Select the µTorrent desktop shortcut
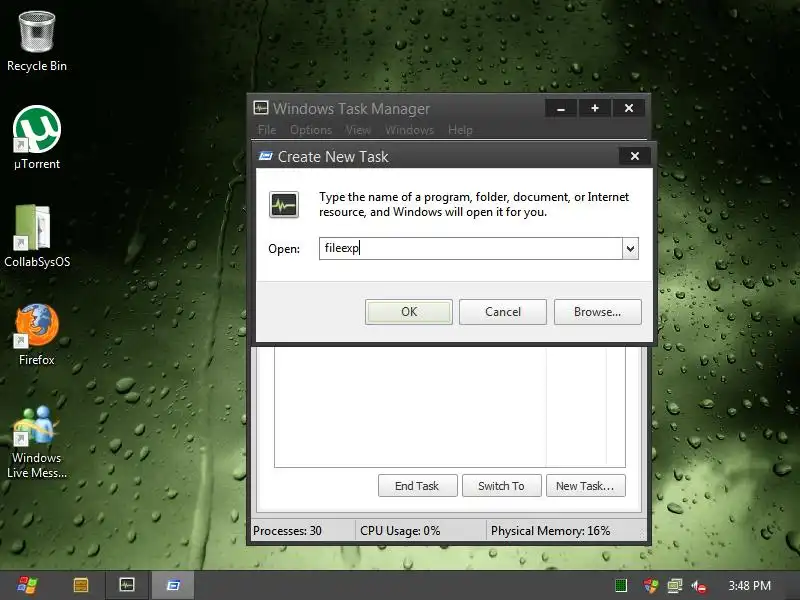The image size is (800, 600). [x=37, y=138]
